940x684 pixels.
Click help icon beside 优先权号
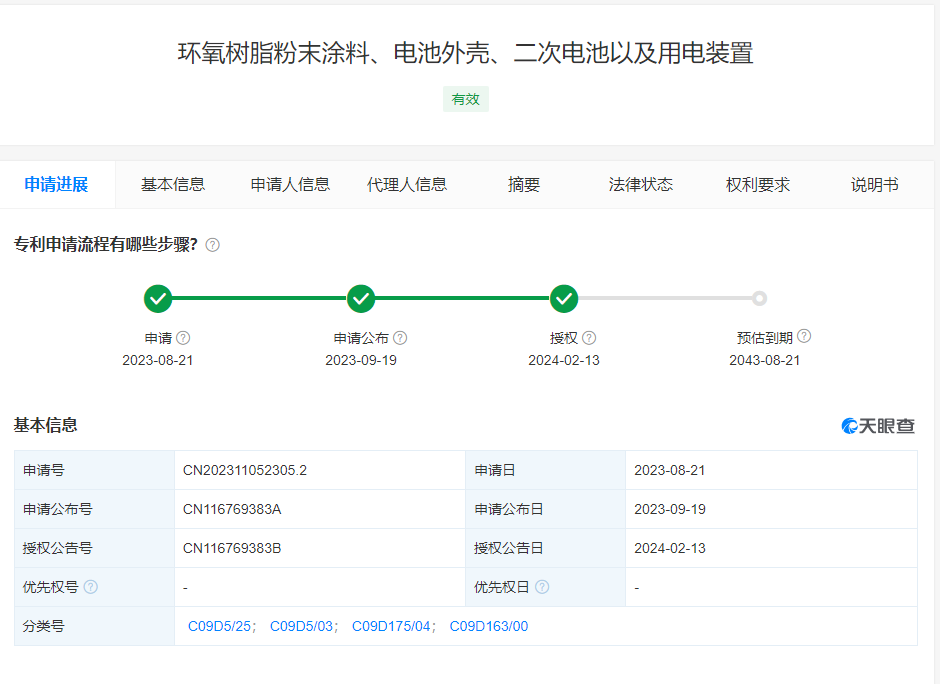click(x=91, y=587)
